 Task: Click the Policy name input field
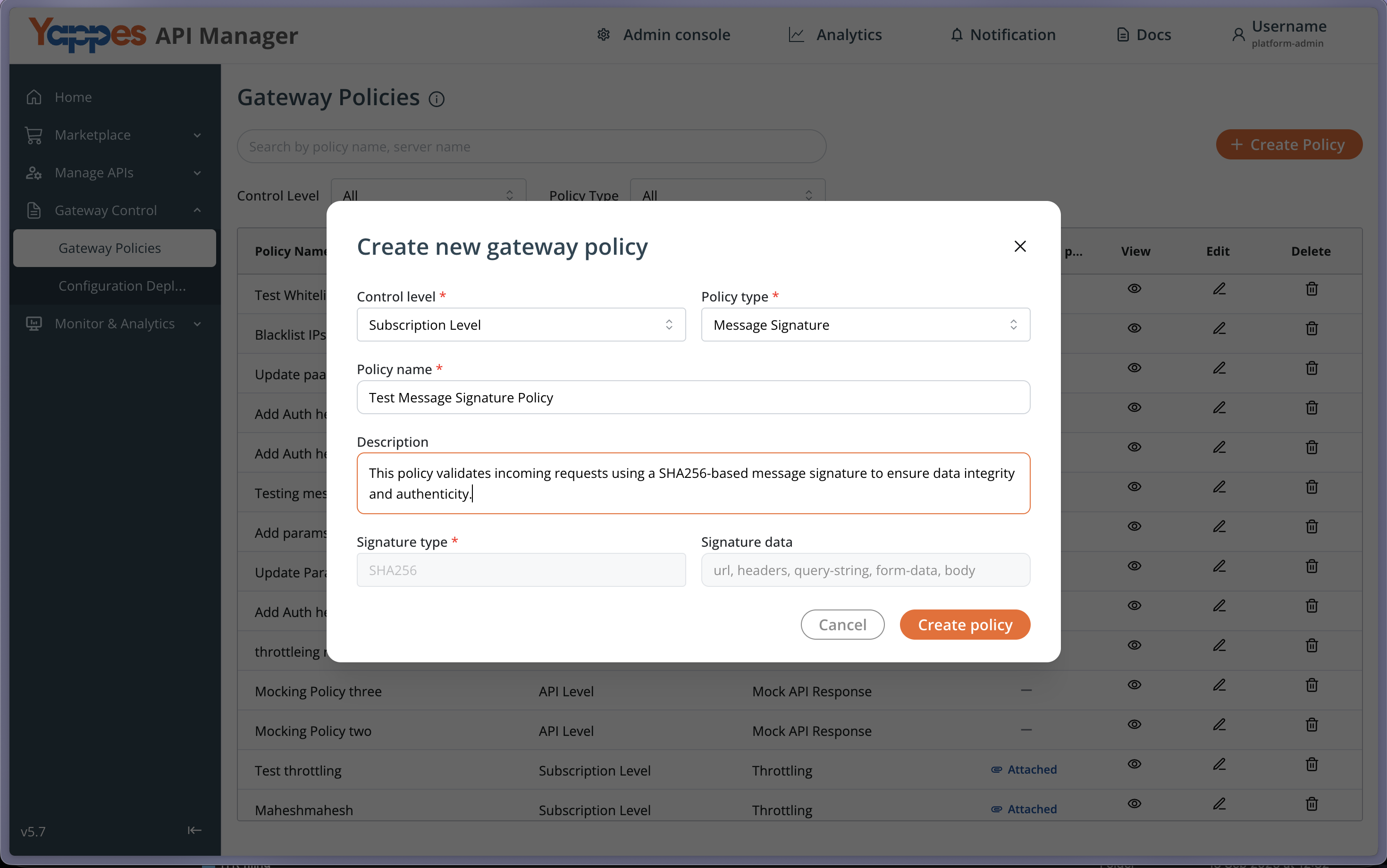click(x=693, y=397)
